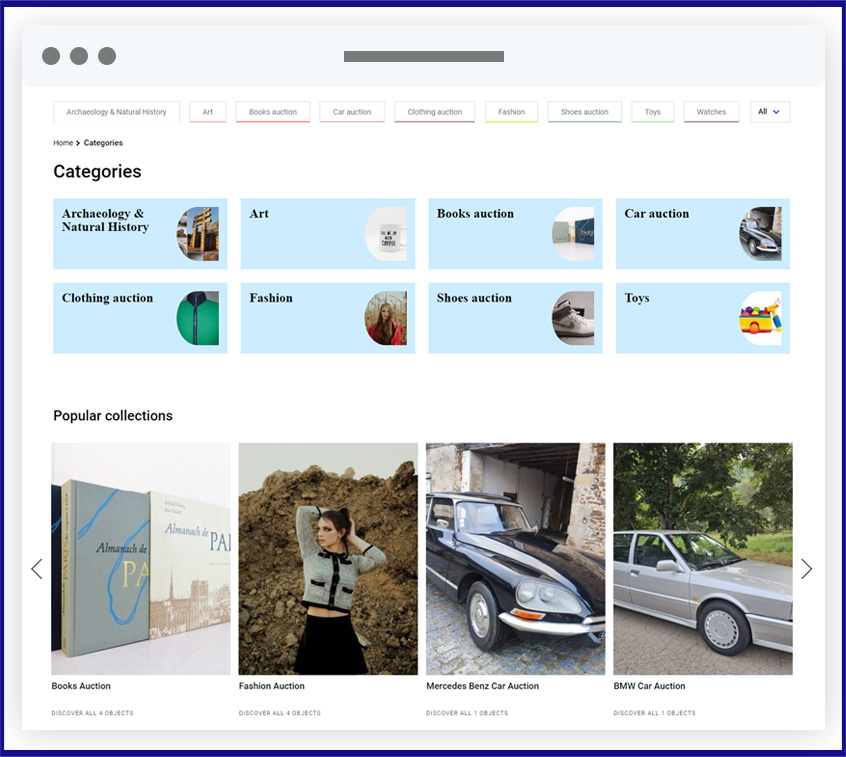Image resolution: width=846 pixels, height=757 pixels.
Task: Click the browser address bar
Action: [424, 56]
